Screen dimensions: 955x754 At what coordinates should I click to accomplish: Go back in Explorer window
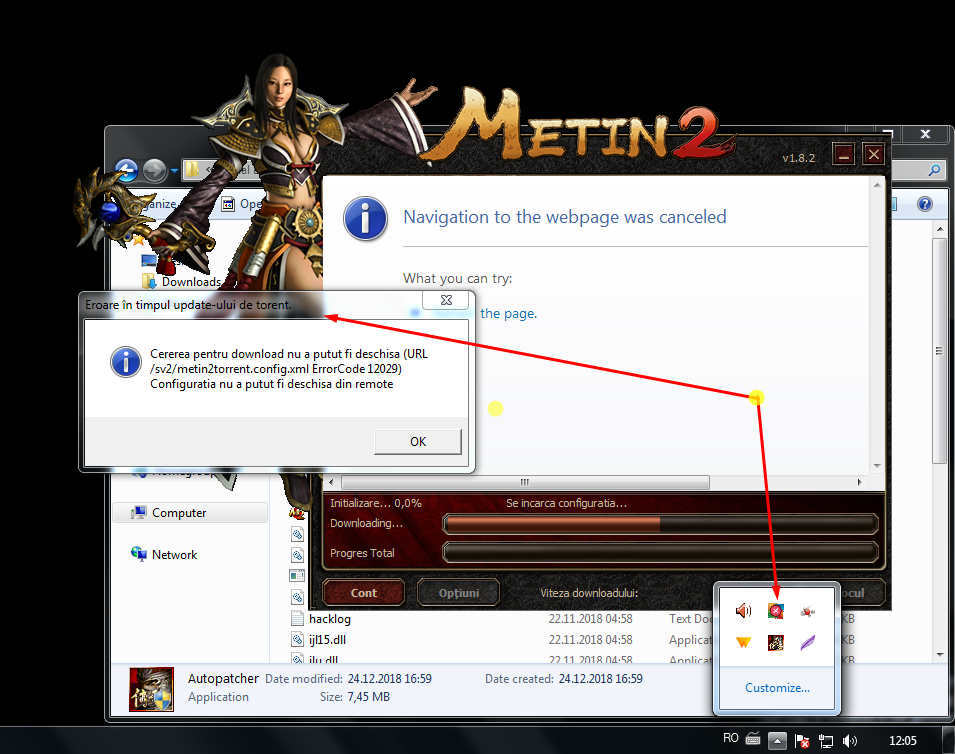[x=126, y=171]
